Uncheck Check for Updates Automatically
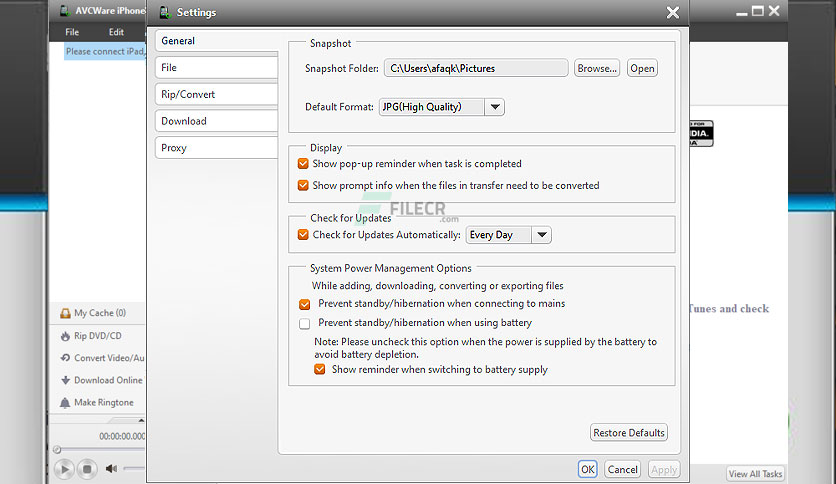 [x=303, y=235]
